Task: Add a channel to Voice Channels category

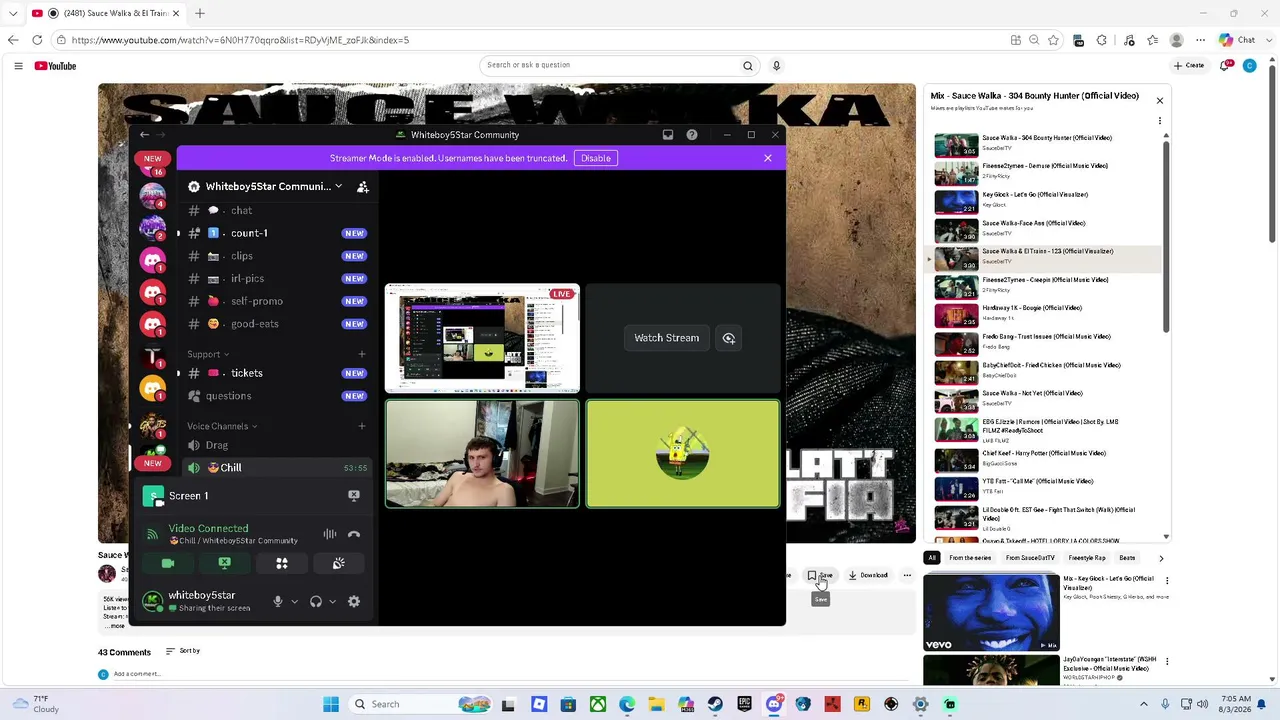Action: pos(362,426)
